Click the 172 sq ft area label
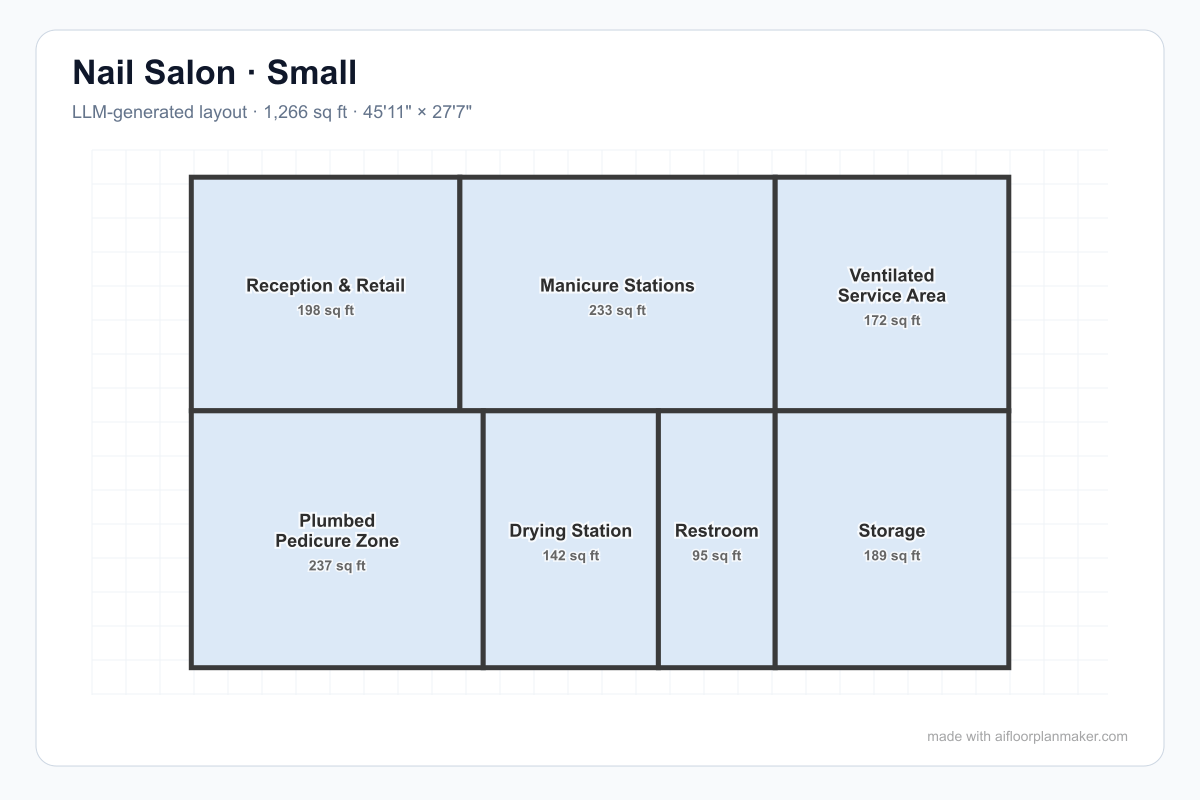This screenshot has width=1200, height=800. 892,321
